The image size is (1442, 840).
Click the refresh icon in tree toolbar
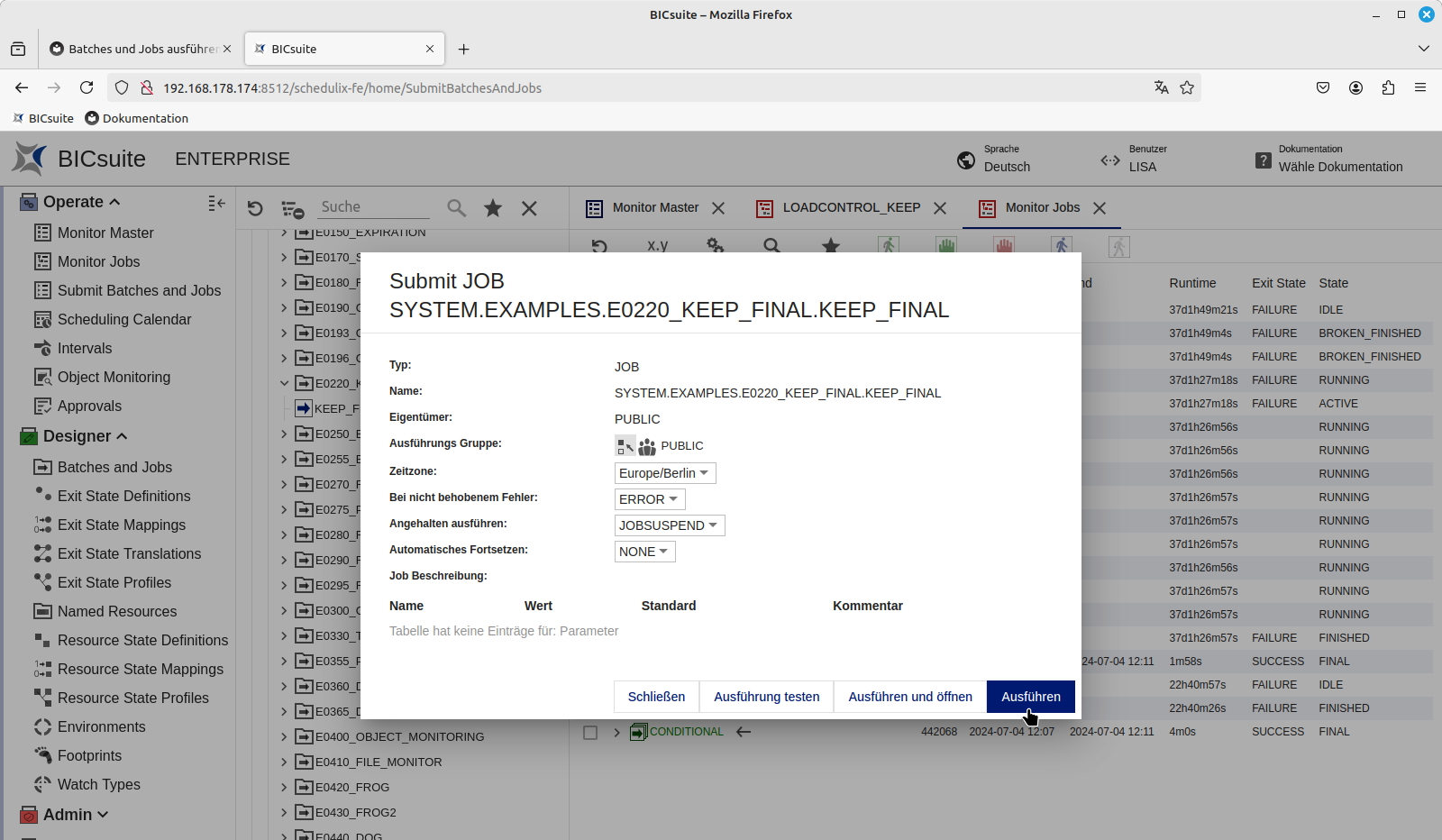pos(255,208)
